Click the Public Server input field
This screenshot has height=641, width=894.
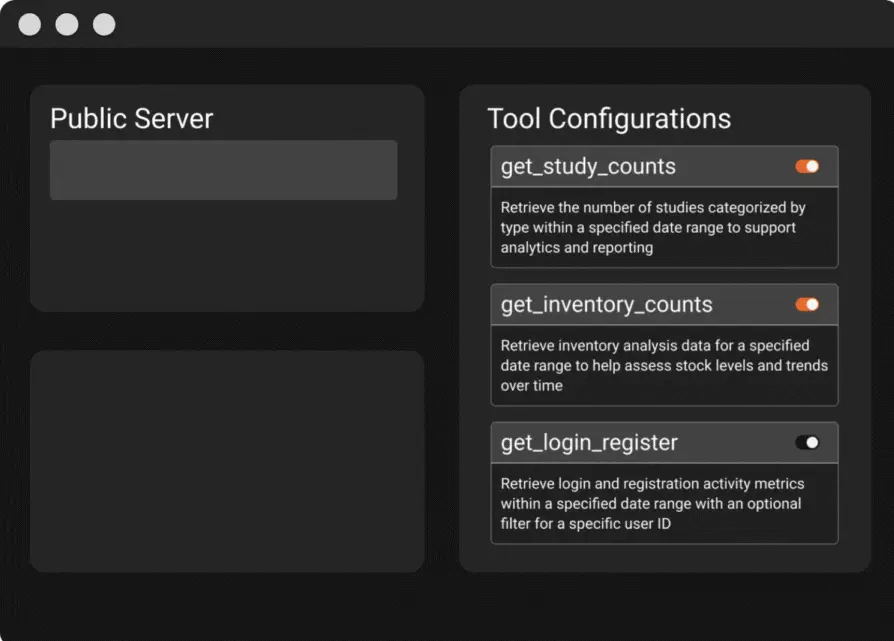[x=223, y=170]
